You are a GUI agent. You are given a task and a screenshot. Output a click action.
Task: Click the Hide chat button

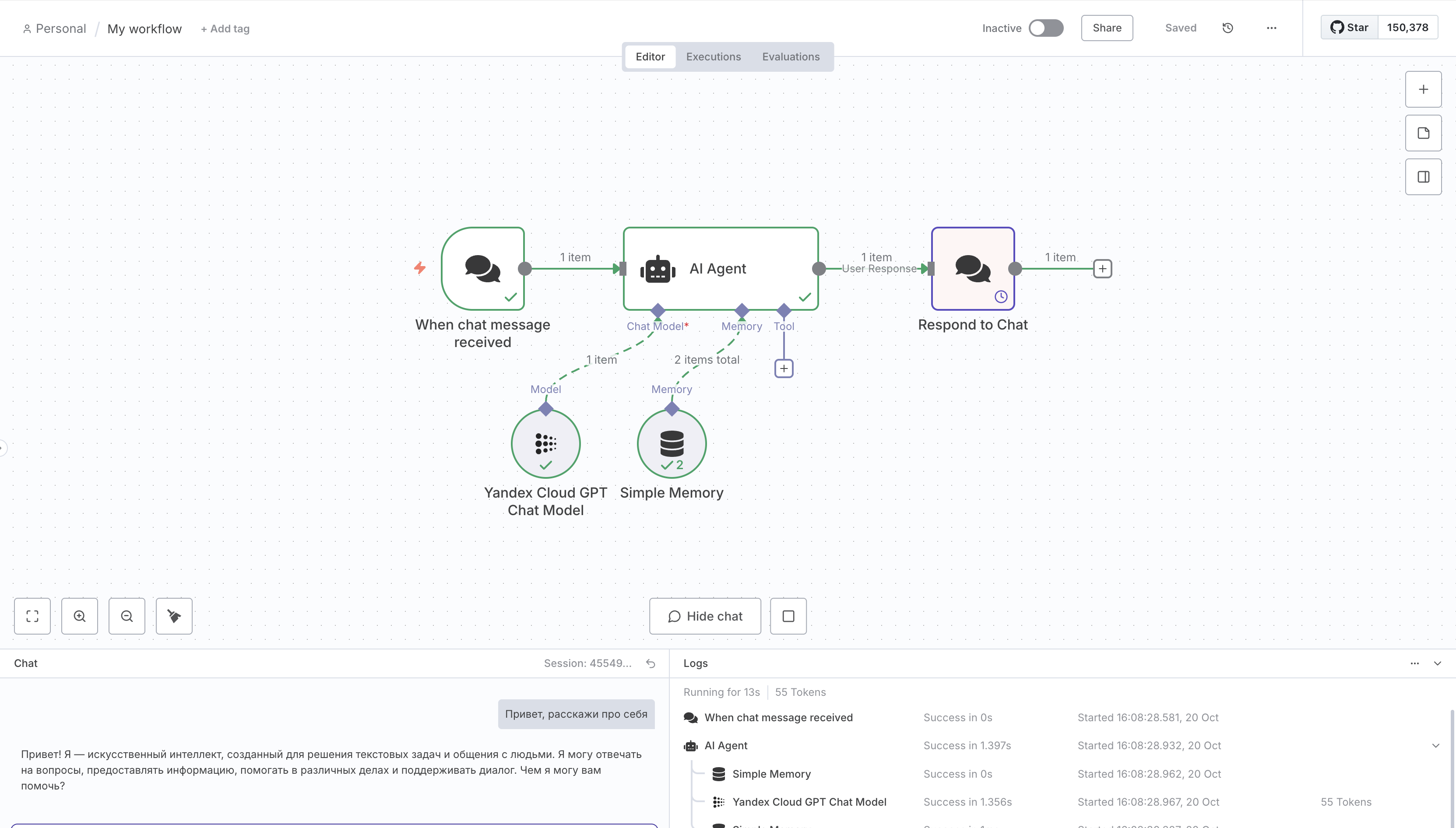click(x=705, y=616)
